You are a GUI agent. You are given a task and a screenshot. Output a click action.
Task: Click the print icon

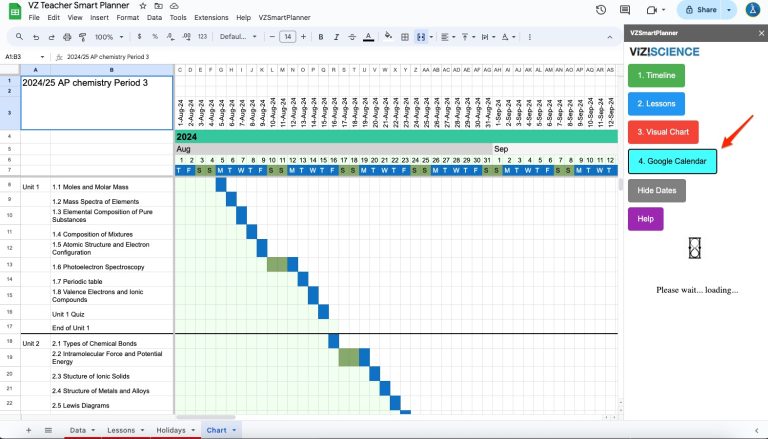67,37
